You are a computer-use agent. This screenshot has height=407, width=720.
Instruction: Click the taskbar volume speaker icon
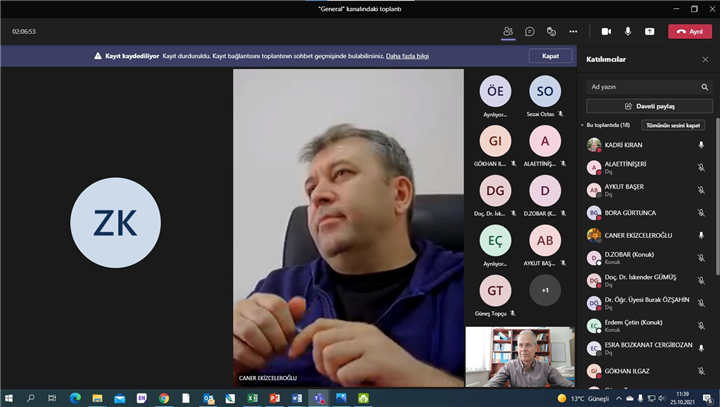pyautogui.click(x=662, y=398)
